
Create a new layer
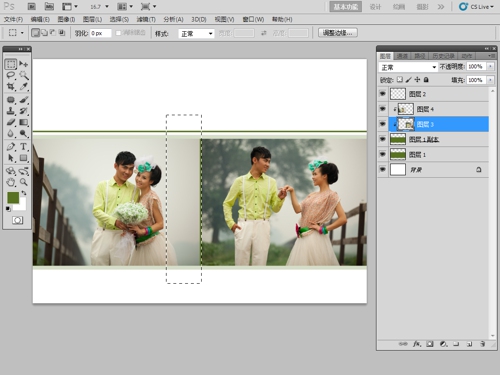click(469, 344)
